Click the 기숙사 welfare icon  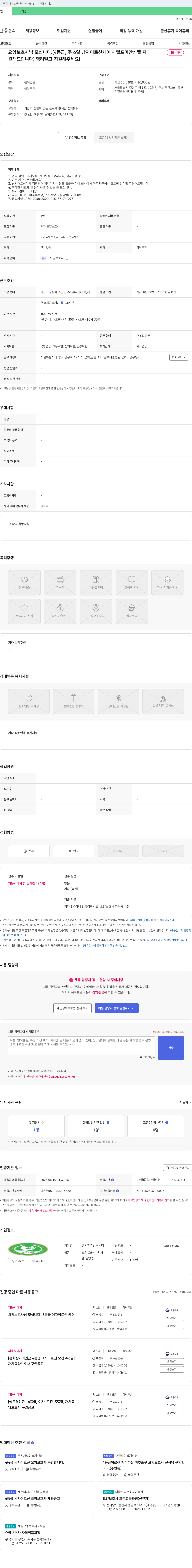pos(60,582)
